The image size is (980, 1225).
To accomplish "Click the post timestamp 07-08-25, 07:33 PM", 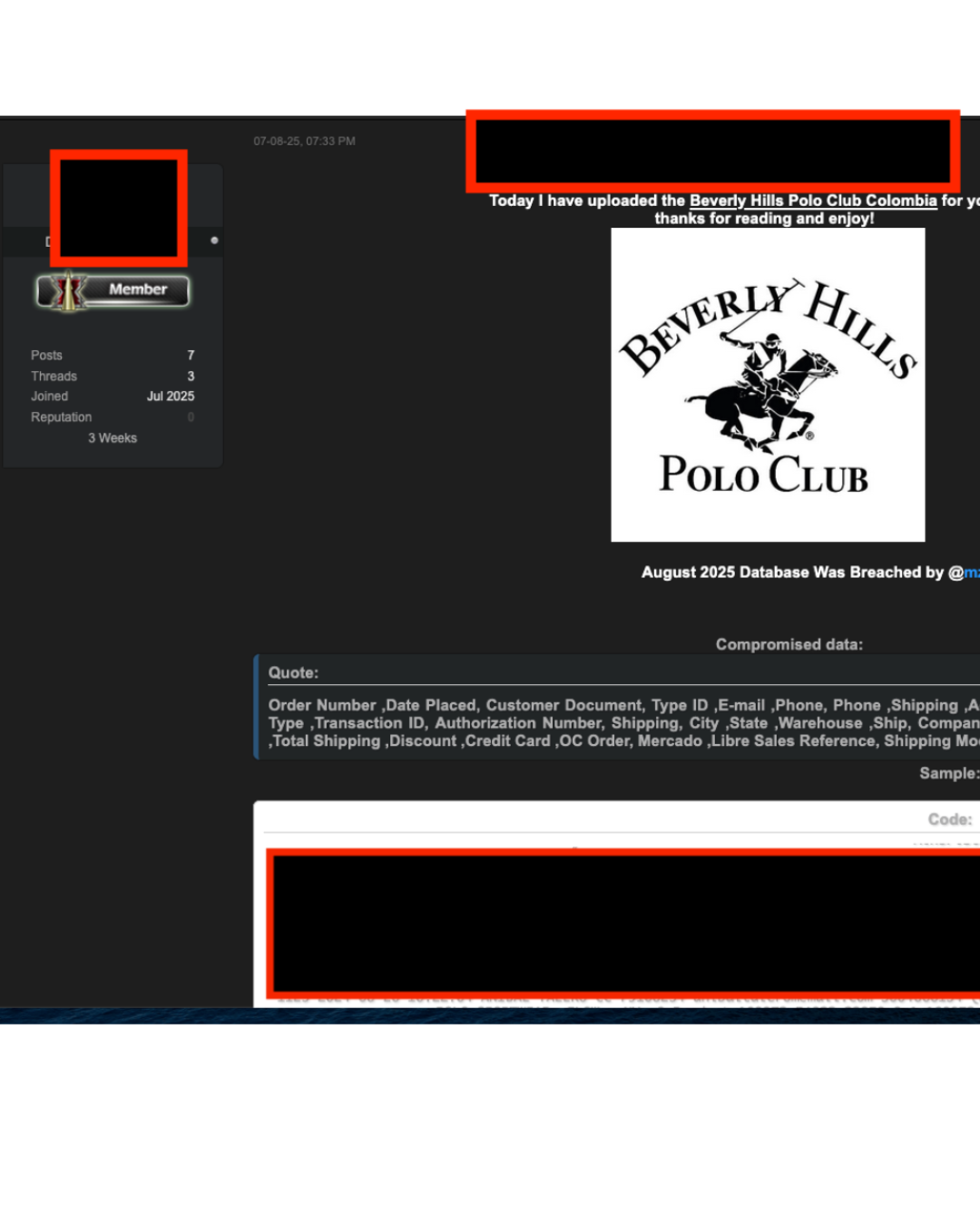I will (305, 142).
